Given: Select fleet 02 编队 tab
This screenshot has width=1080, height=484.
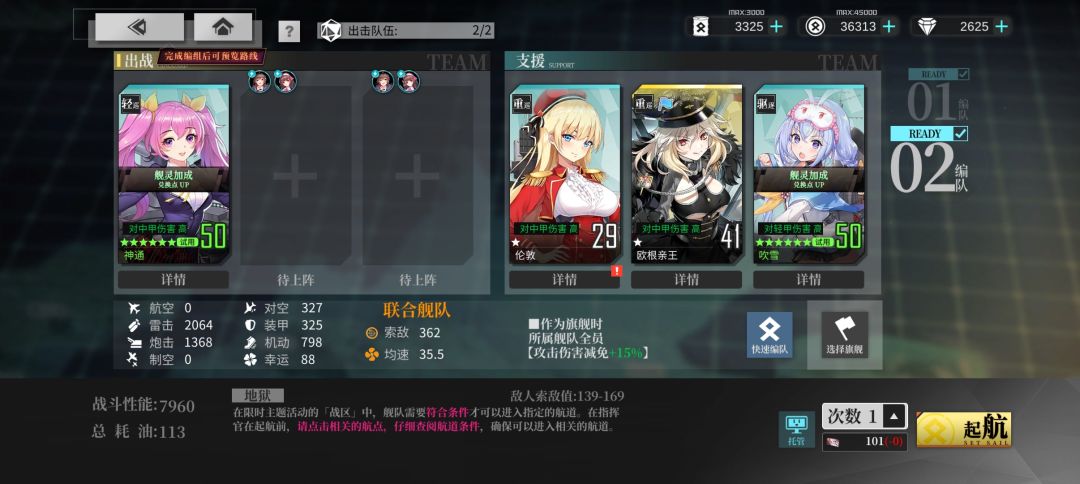Looking at the screenshot, I should pyautogui.click(x=930, y=164).
